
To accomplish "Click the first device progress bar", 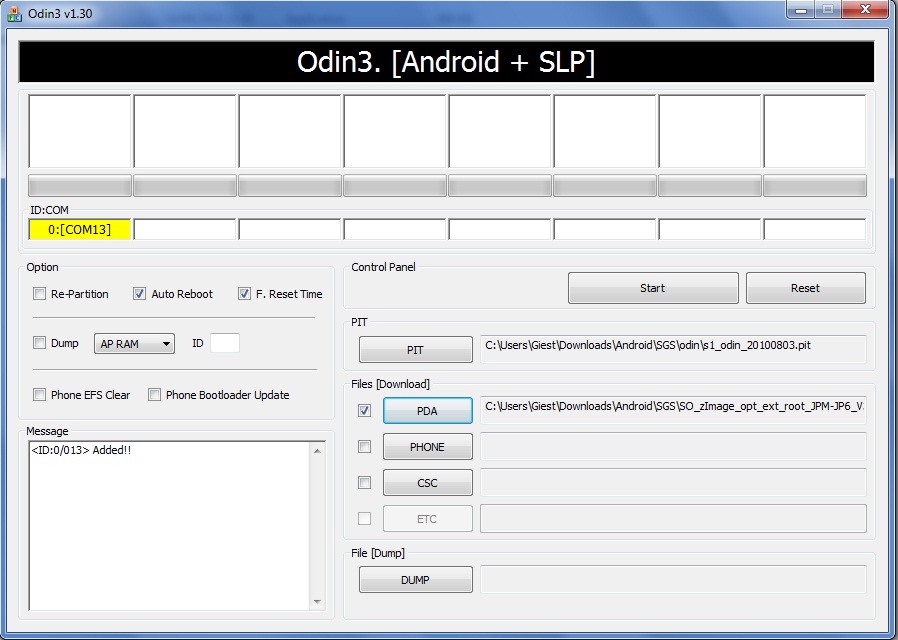I will (x=80, y=186).
